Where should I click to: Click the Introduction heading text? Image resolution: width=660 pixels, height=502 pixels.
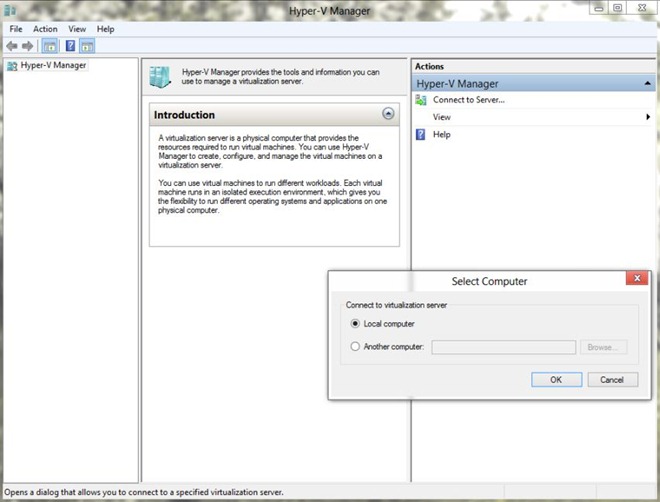click(184, 115)
